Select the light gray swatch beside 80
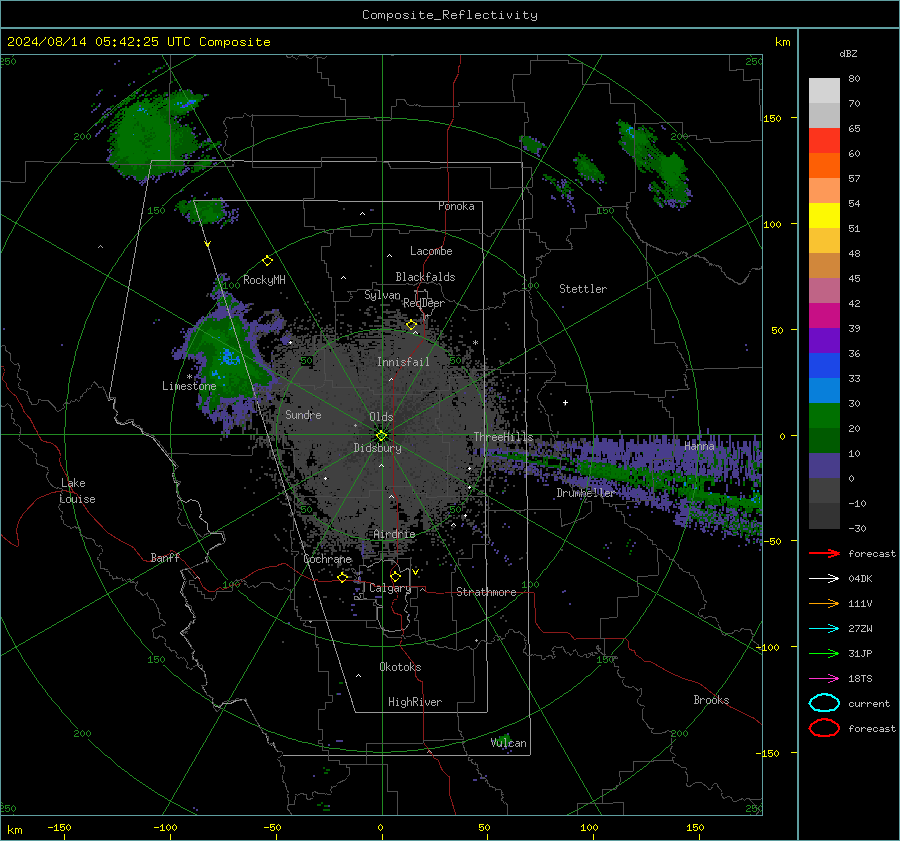 tap(824, 90)
